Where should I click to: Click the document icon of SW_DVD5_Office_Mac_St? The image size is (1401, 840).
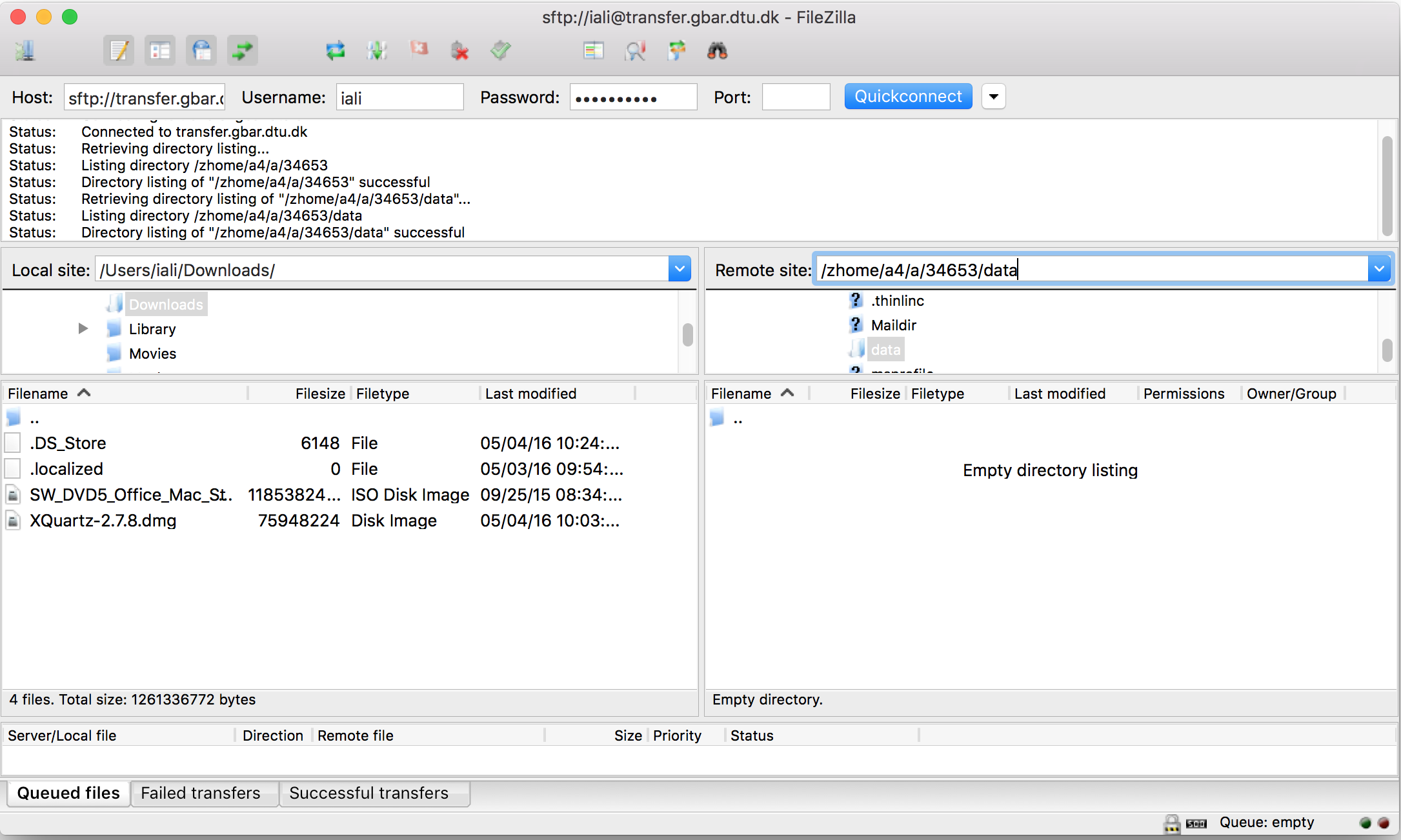[x=13, y=494]
